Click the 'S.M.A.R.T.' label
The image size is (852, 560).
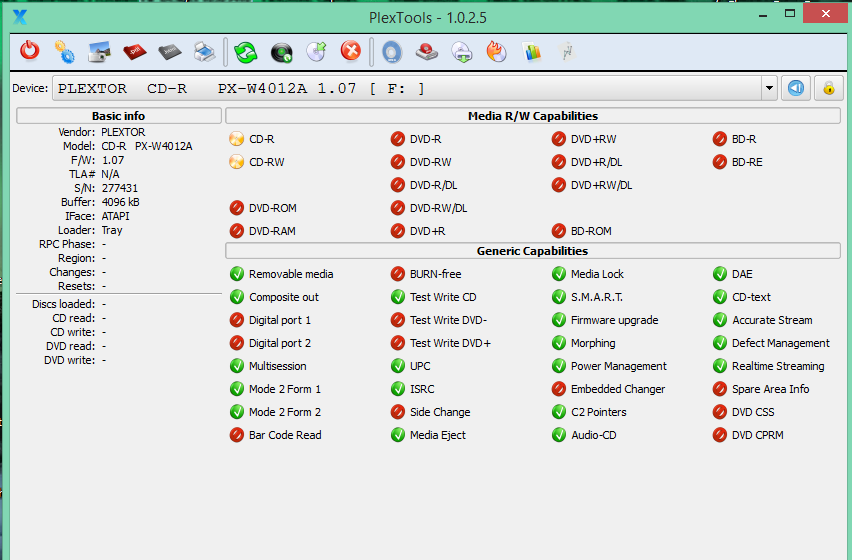coord(597,297)
